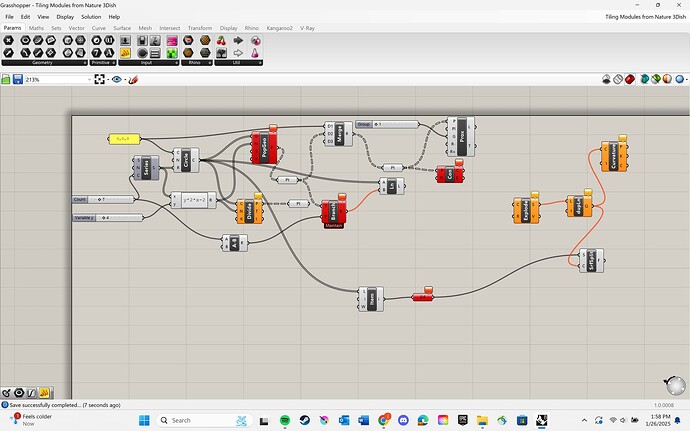Adjust the Group number slider
Image resolution: width=690 pixels, height=431 pixels.
(x=387, y=125)
